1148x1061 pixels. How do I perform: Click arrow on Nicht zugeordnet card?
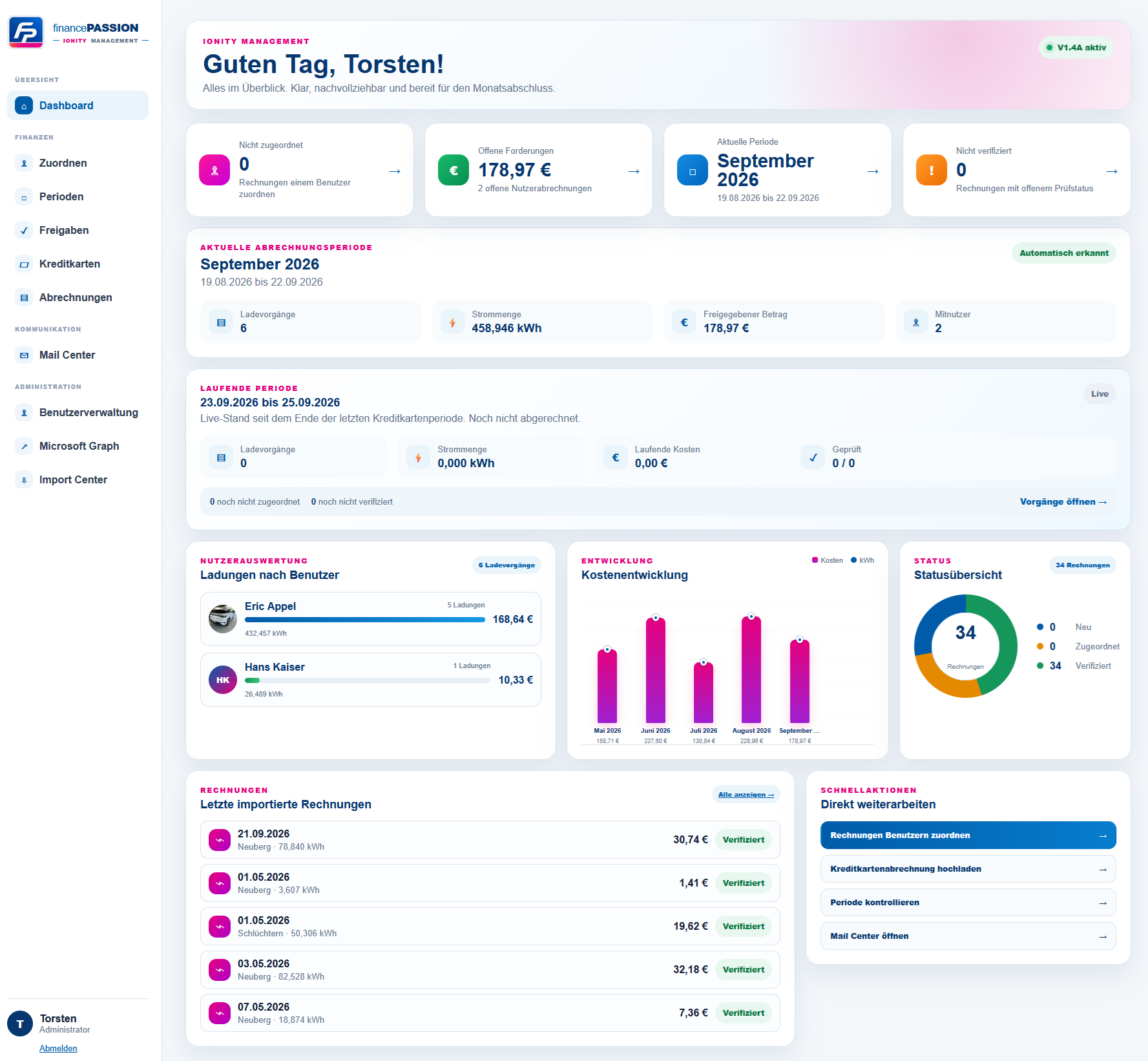(395, 171)
